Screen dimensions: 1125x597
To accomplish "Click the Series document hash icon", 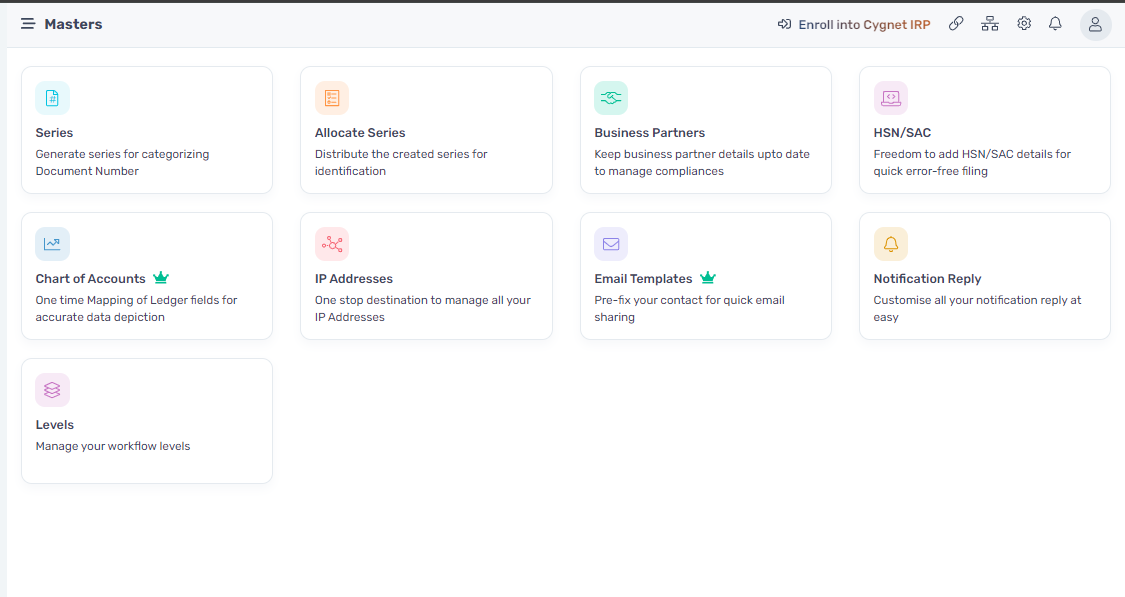I will [52, 98].
